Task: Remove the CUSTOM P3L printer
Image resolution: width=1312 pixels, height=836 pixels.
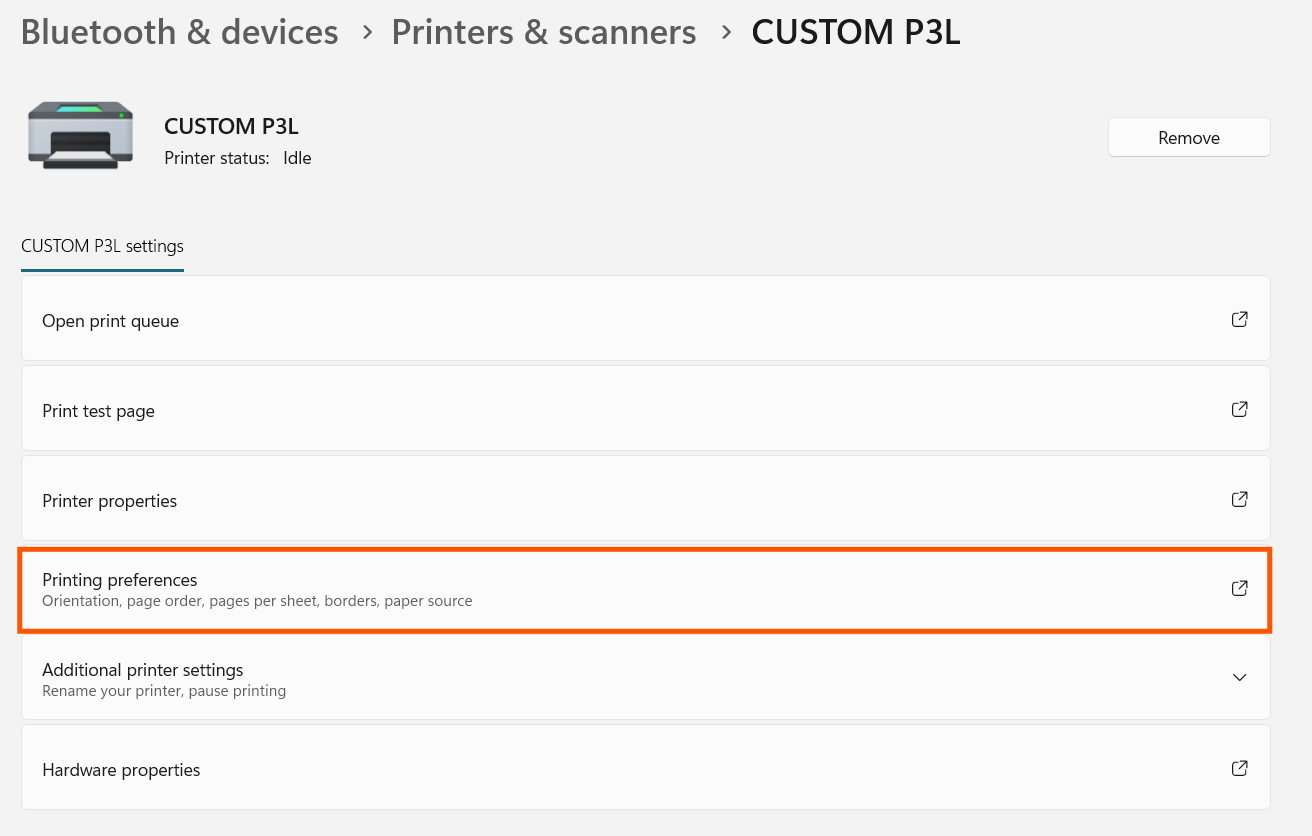Action: click(1188, 138)
